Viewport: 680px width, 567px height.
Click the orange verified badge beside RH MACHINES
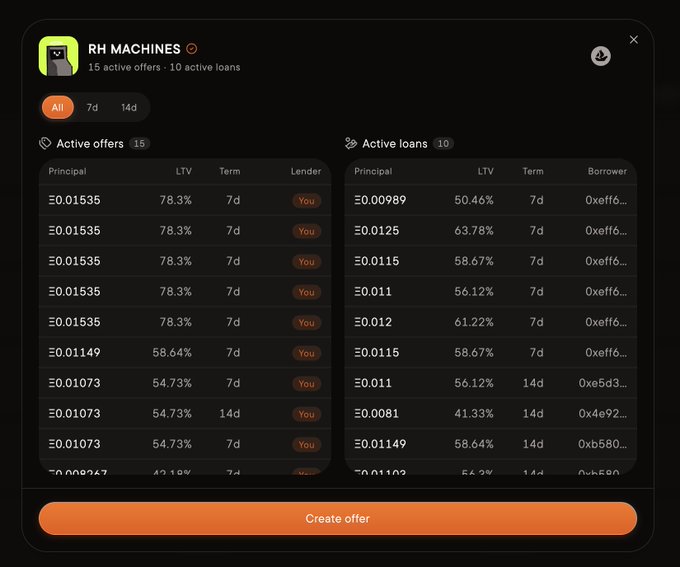click(x=192, y=49)
